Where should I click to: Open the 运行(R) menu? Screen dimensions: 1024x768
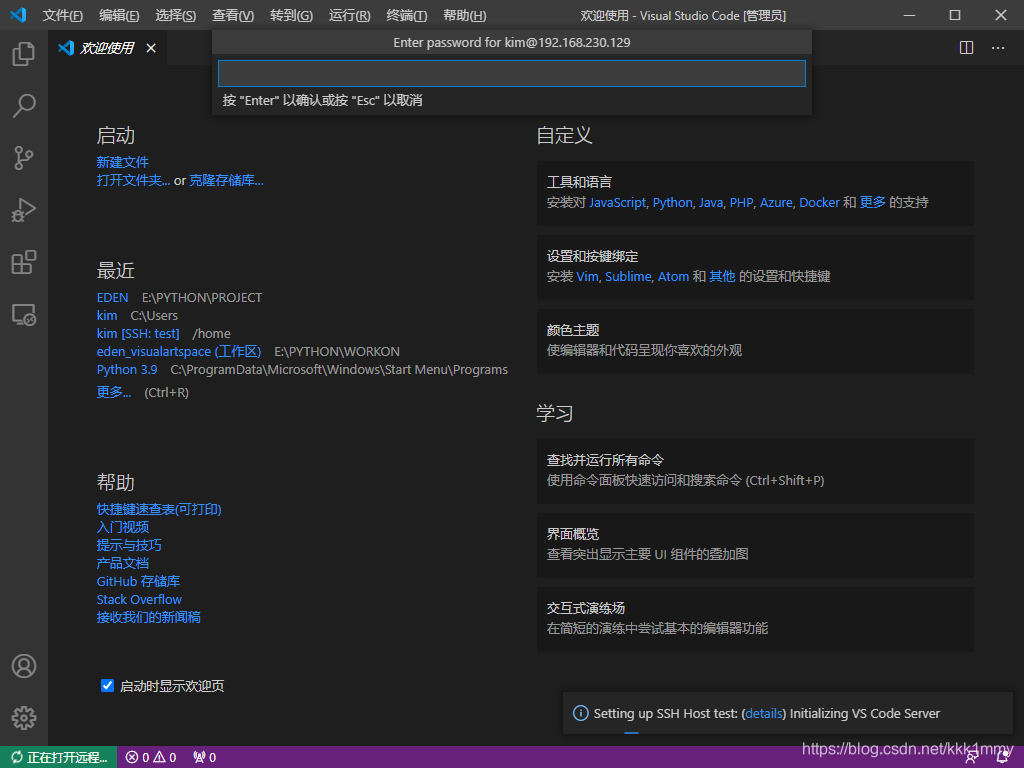tap(349, 16)
